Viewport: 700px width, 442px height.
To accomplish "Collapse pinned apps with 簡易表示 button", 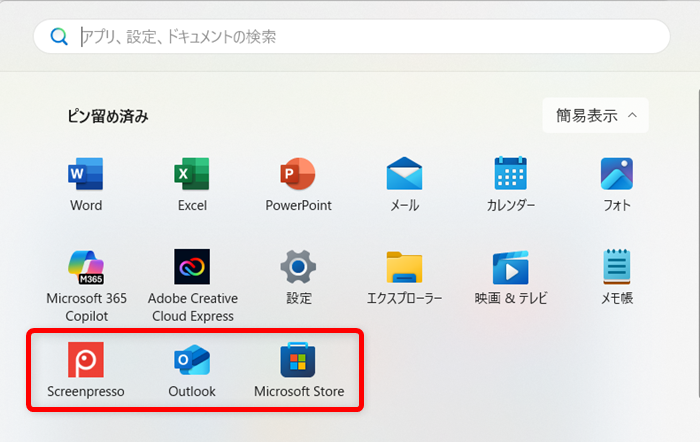I will (x=596, y=115).
